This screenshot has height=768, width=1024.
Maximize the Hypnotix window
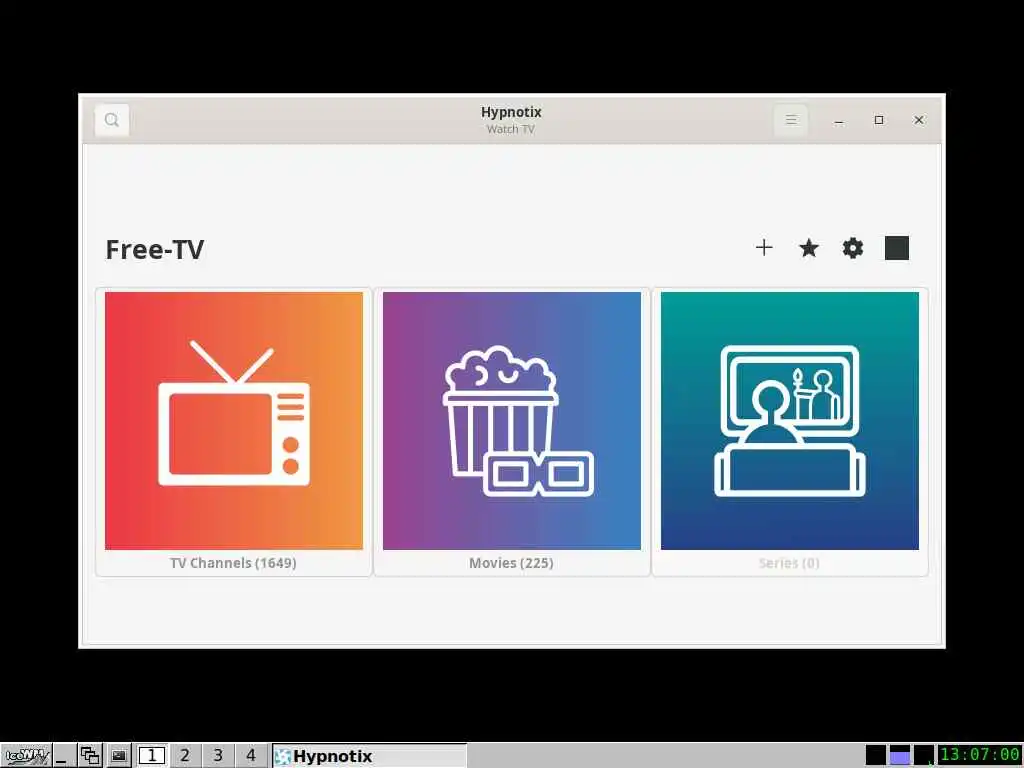tap(879, 120)
